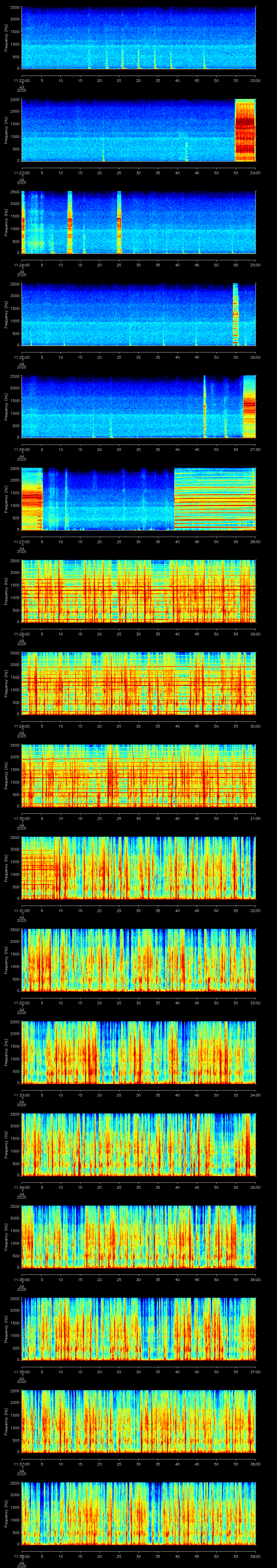Image resolution: width=277 pixels, height=1568 pixels.
Task: Click the 11:24:00 start time label
Action: tap(21, 265)
